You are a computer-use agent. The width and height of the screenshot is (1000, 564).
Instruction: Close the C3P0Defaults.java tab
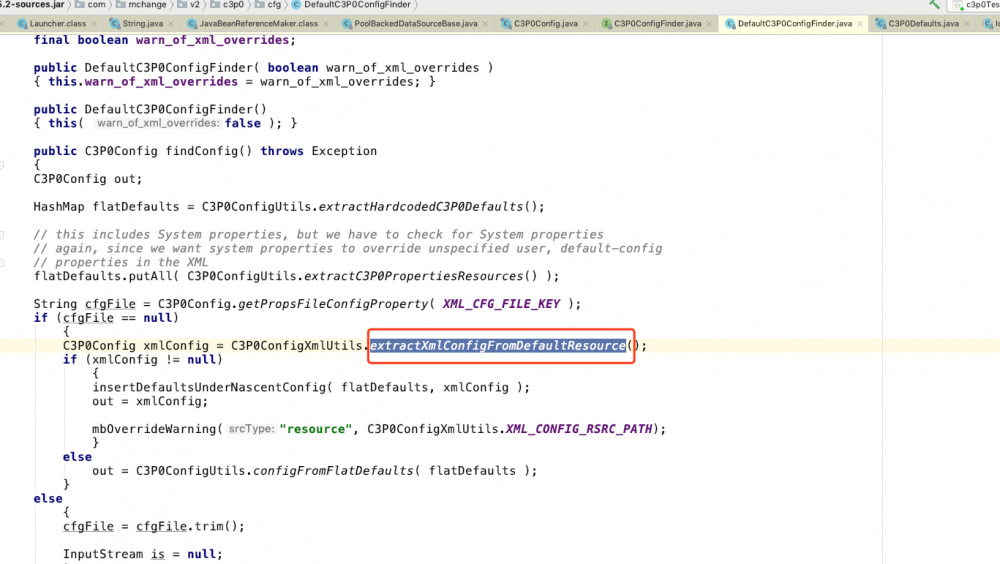click(967, 24)
